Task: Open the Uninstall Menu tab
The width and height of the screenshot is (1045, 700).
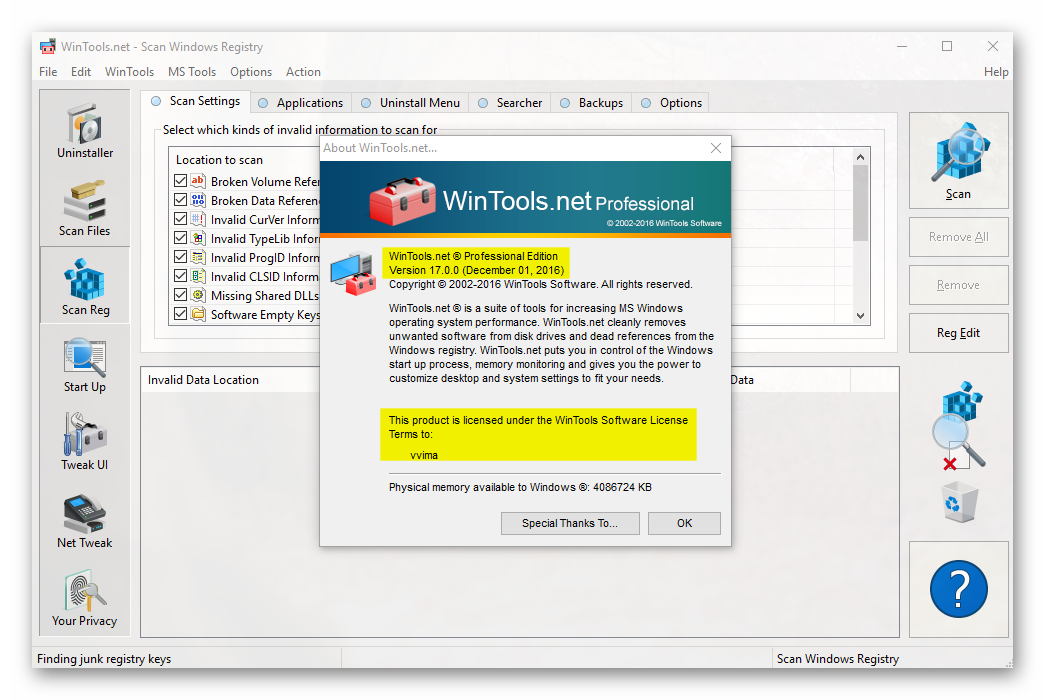Action: pyautogui.click(x=411, y=103)
